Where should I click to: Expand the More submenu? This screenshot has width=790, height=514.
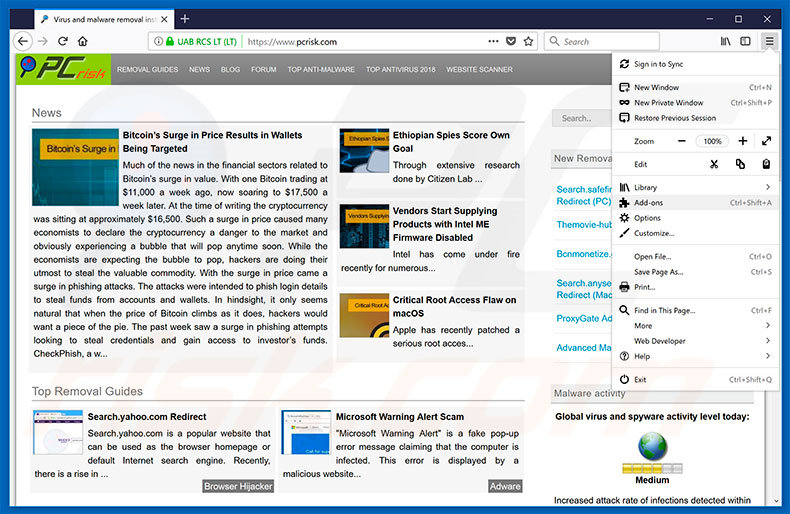coord(695,326)
